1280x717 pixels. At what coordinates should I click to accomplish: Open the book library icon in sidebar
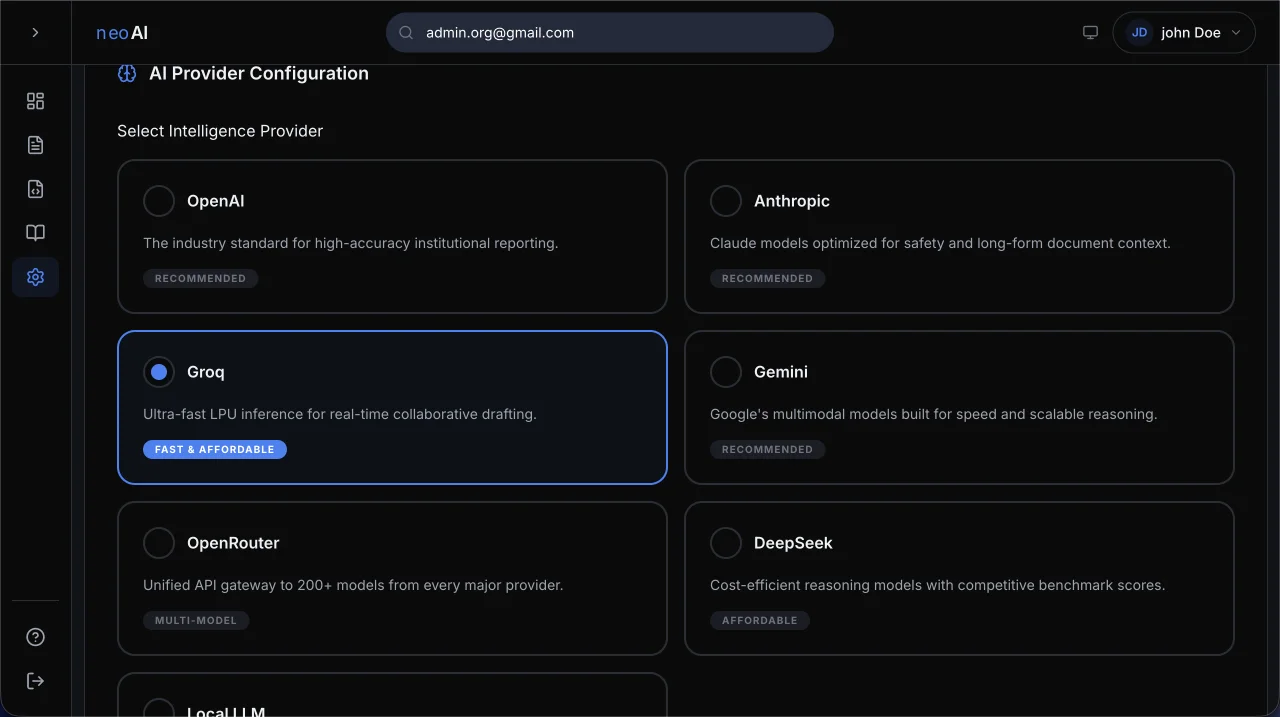35,233
